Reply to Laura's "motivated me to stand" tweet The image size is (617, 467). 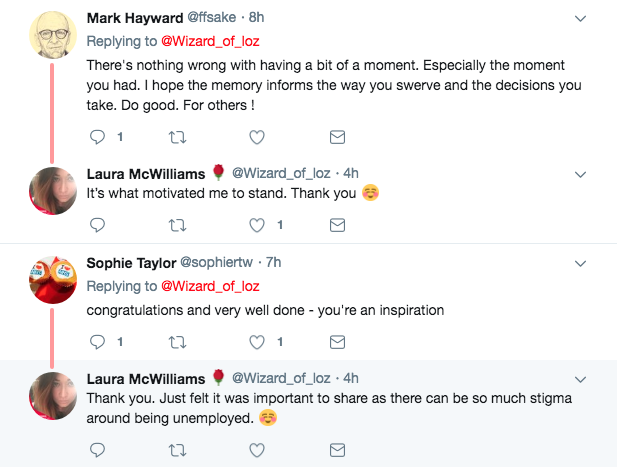click(x=98, y=224)
